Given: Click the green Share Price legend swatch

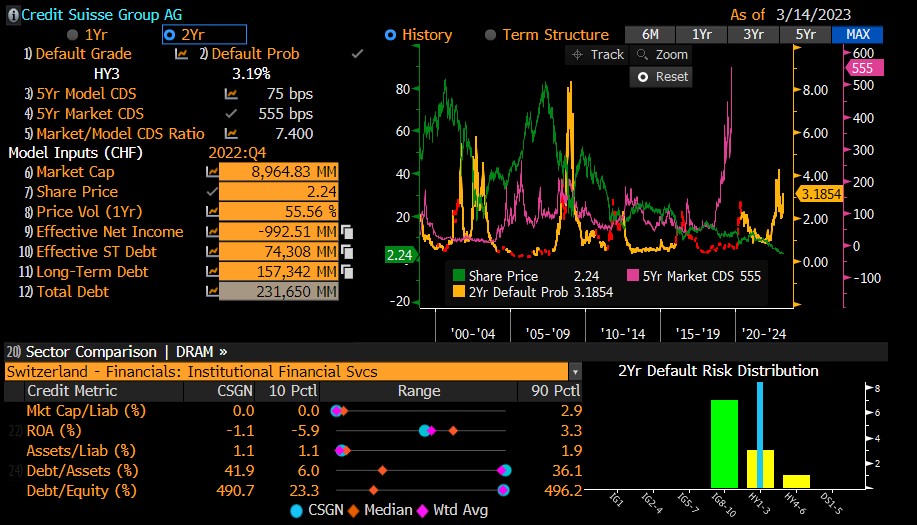Looking at the screenshot, I should [x=459, y=276].
